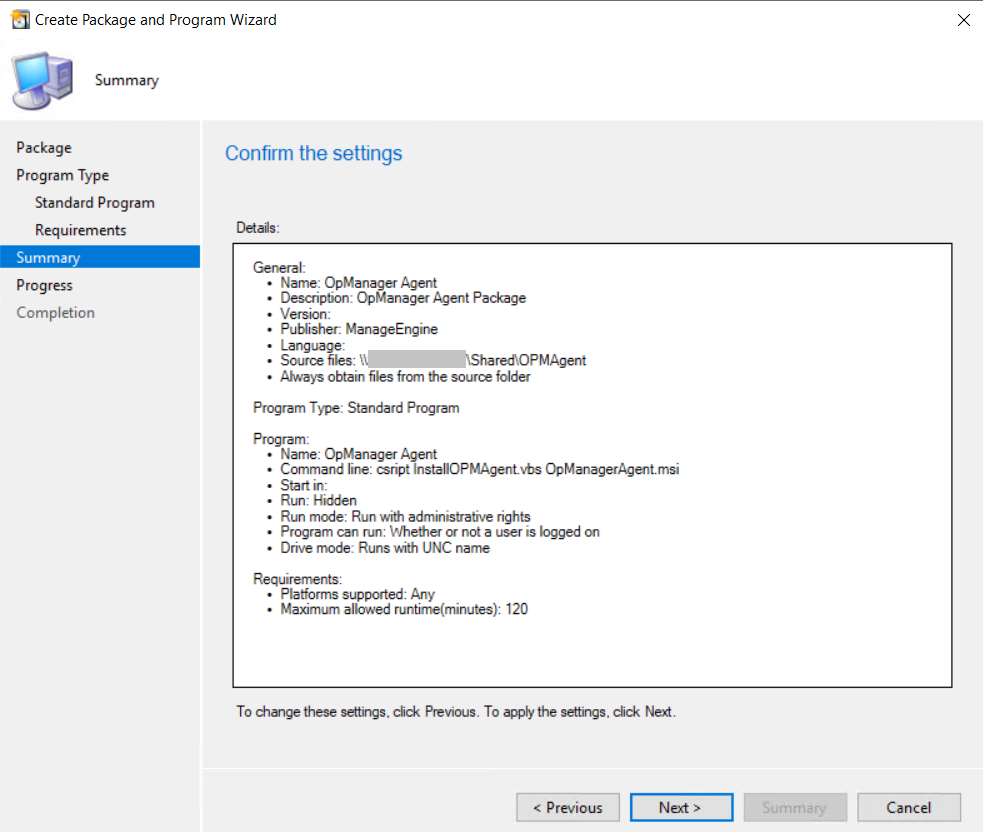Click the disabled Summary button

pyautogui.click(x=795, y=807)
